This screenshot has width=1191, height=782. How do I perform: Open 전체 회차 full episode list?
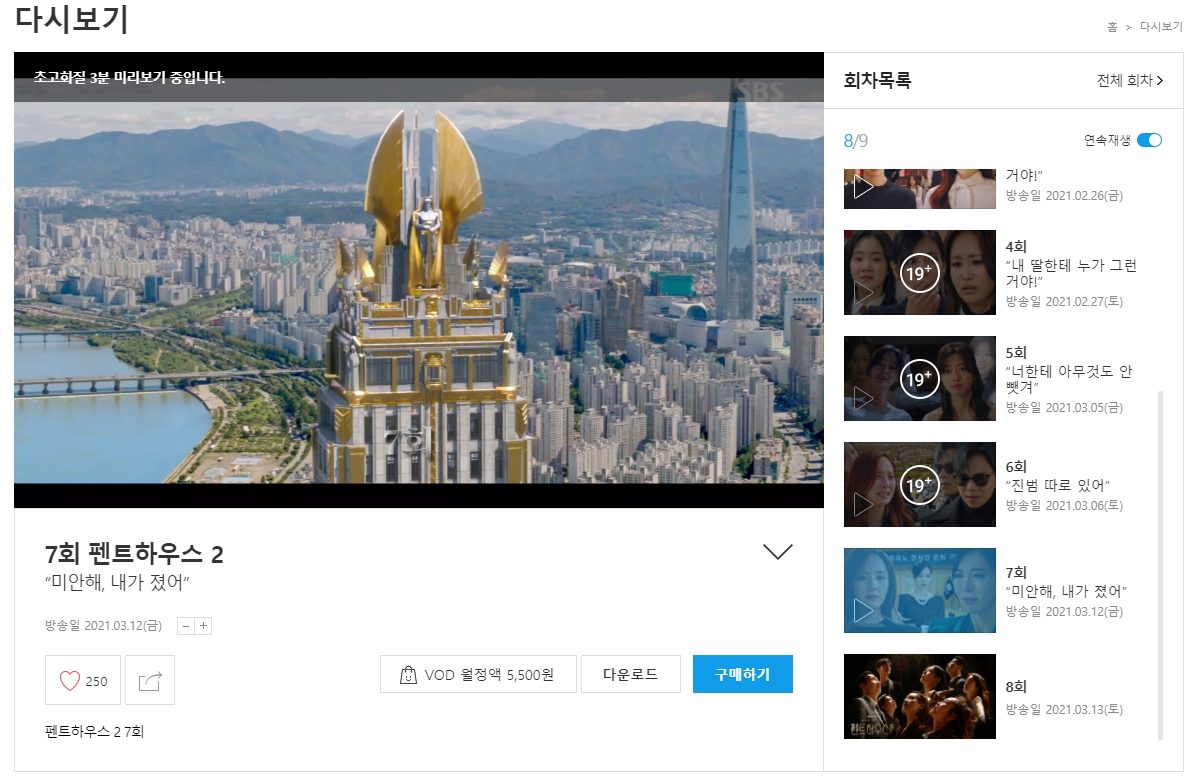(1129, 80)
